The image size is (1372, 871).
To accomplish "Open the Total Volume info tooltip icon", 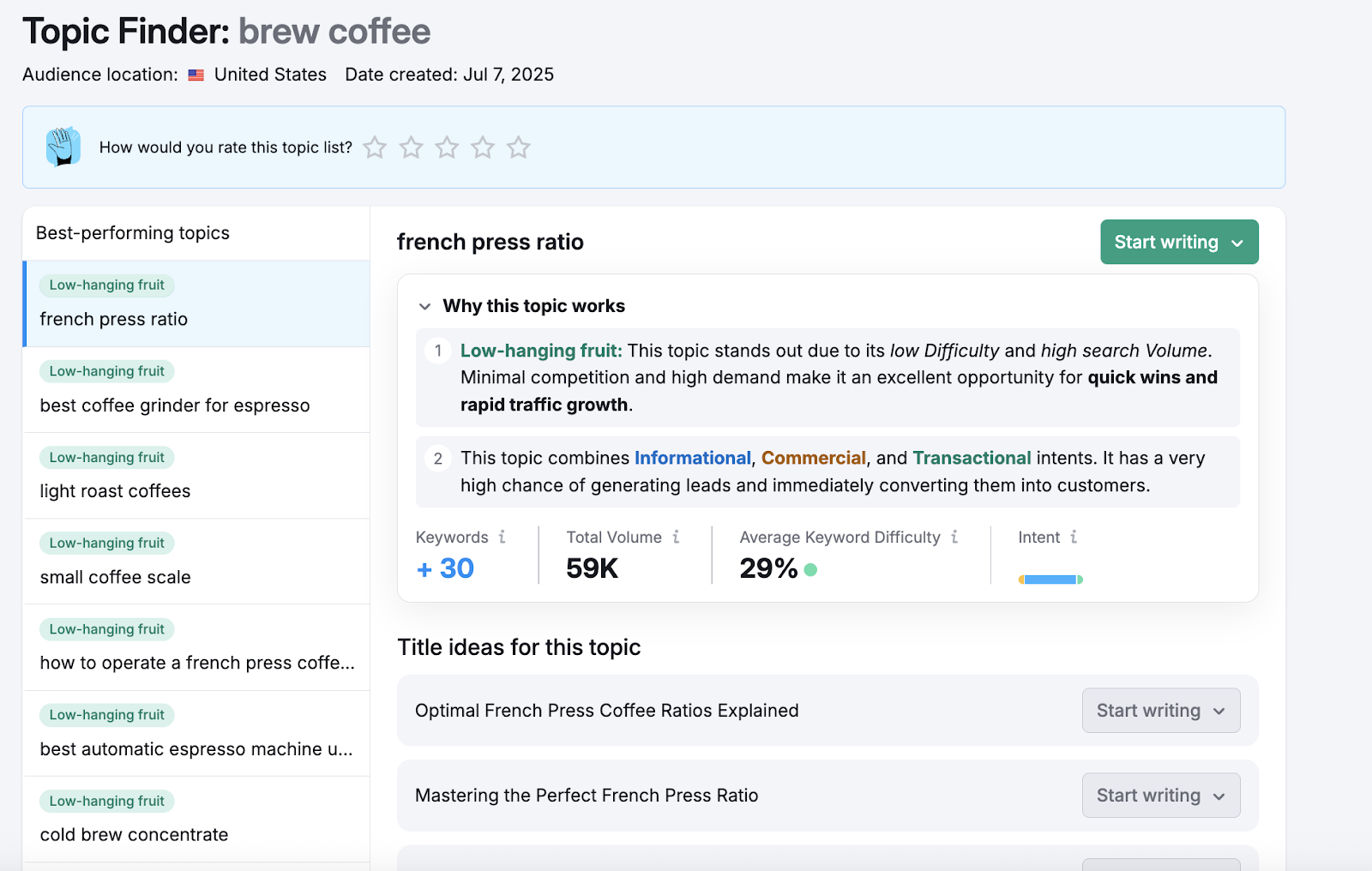I will (676, 537).
